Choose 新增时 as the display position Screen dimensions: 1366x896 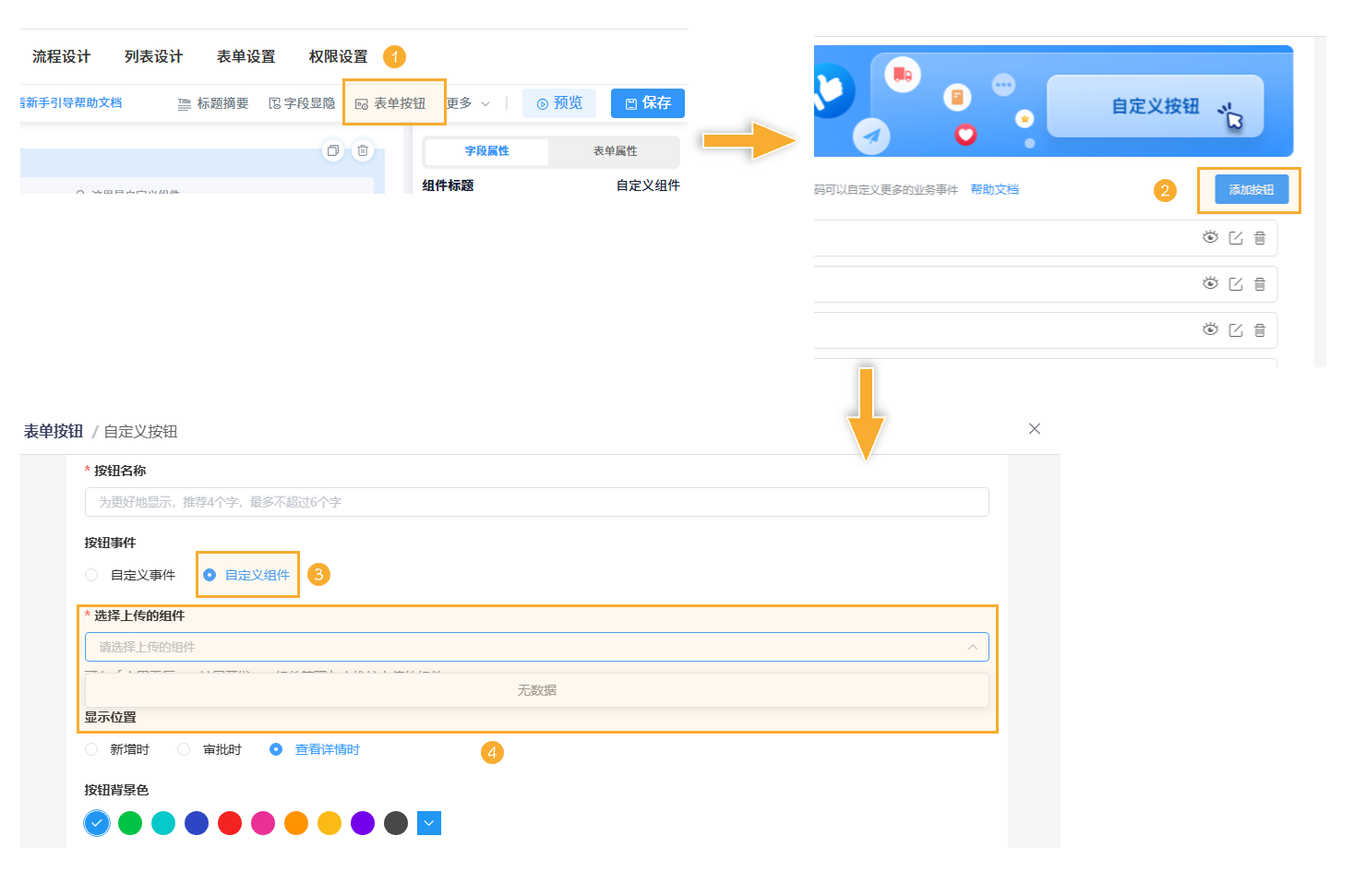(x=91, y=749)
